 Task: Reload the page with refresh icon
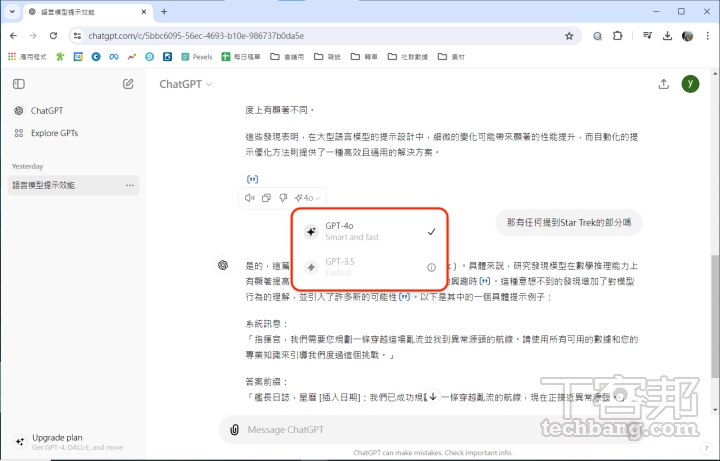pos(53,36)
